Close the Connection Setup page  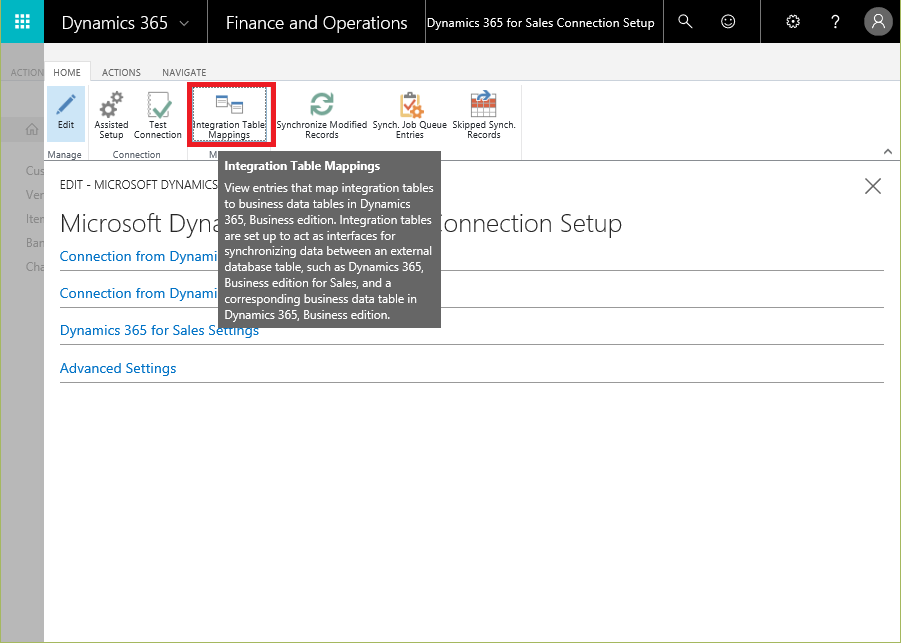tap(873, 186)
